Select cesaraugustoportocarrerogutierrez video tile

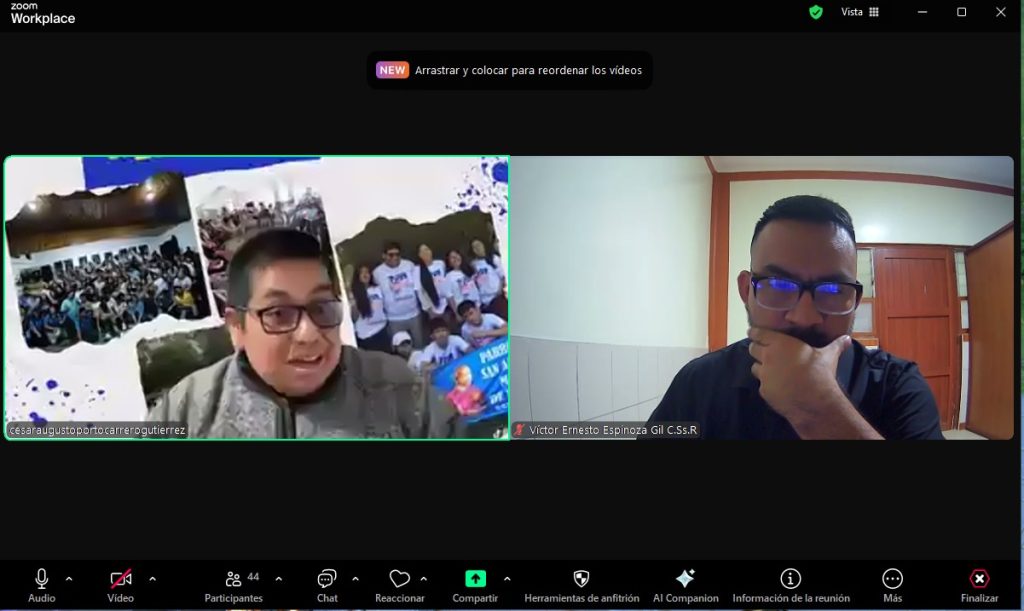[x=256, y=297]
